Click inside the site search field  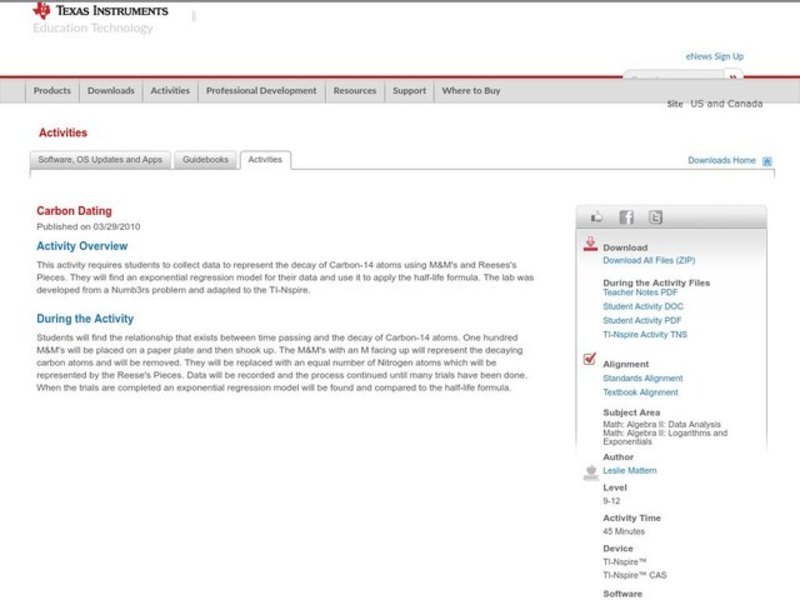(672, 77)
